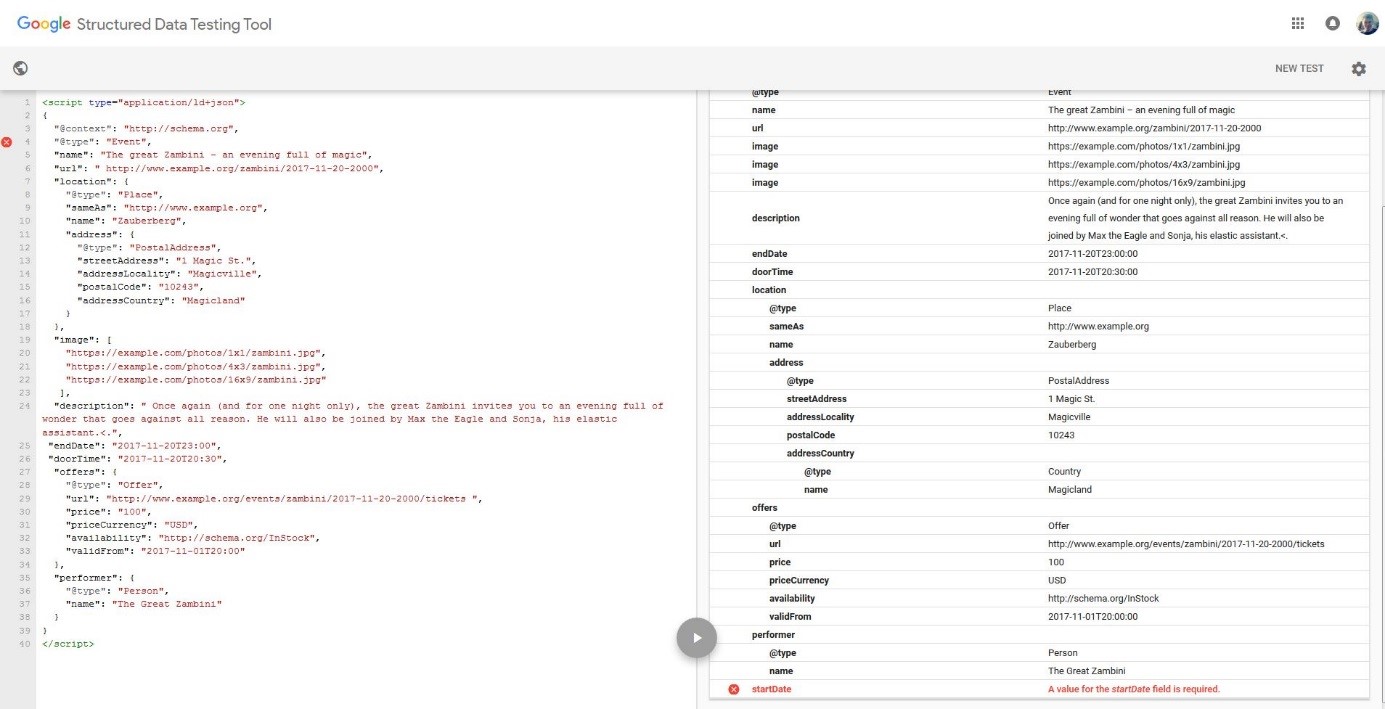The height and width of the screenshot is (709, 1385).
Task: Click the "streetAddress" label in results
Action: click(x=817, y=399)
